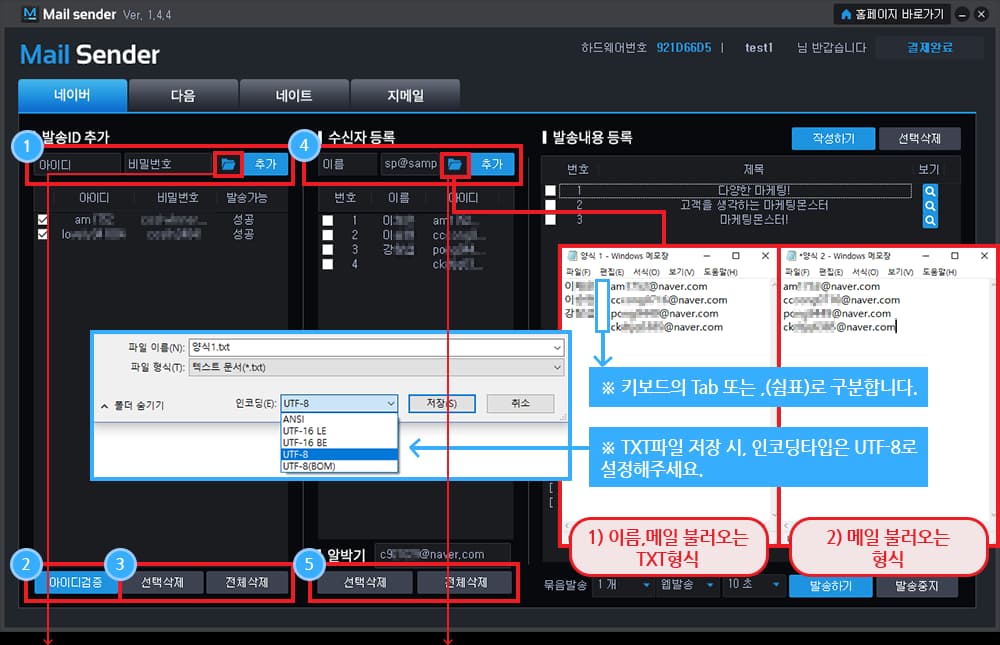1000x645 pixels.
Task: Click the 아이디검증 button
Action: click(76, 582)
